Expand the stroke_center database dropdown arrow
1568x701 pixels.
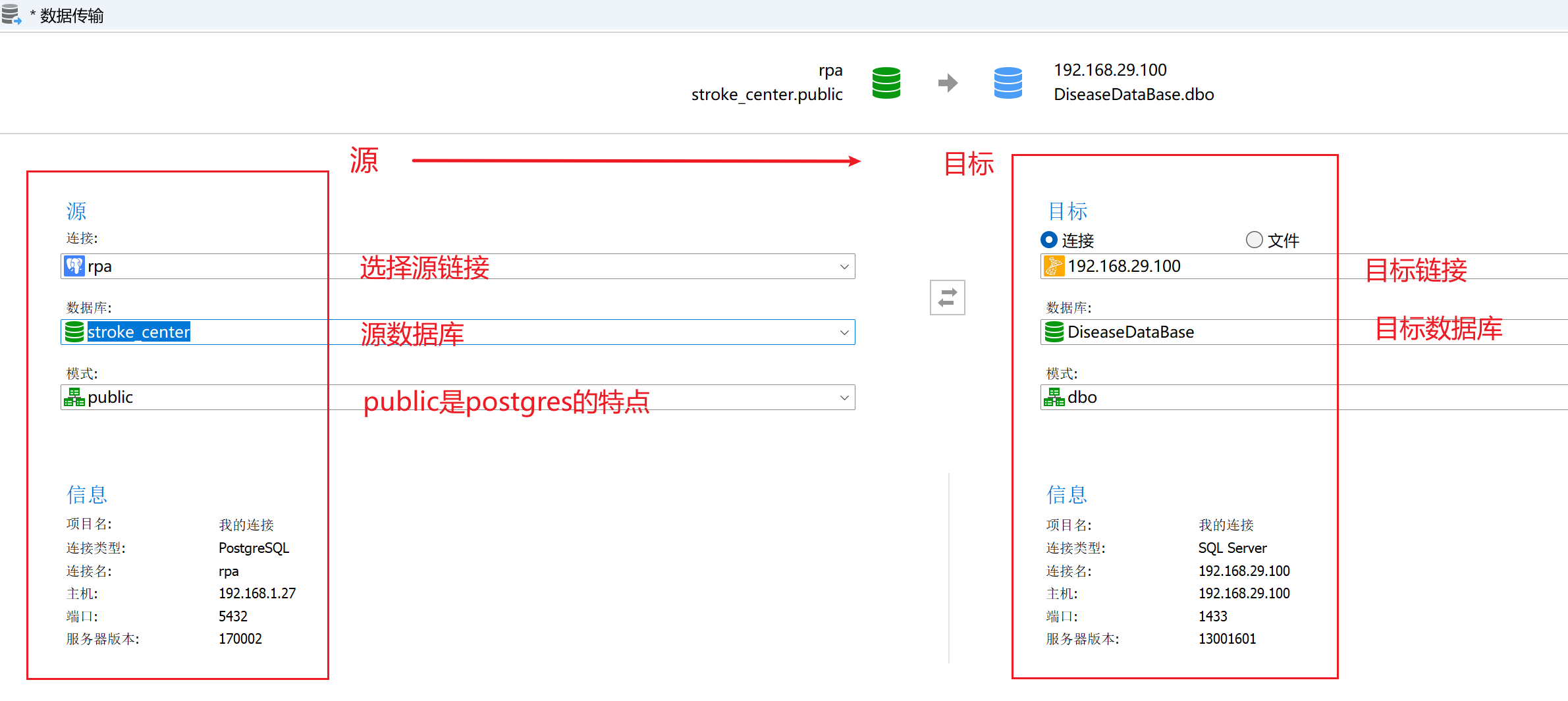844,332
